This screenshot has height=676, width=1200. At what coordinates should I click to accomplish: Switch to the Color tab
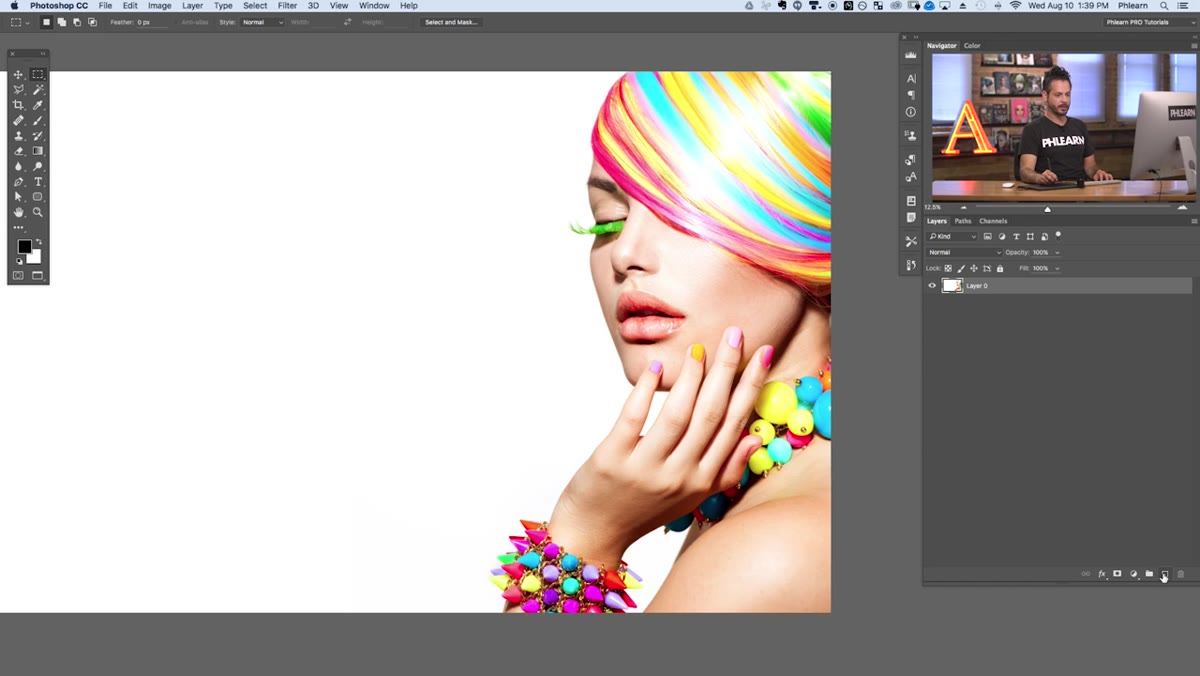[x=972, y=46]
